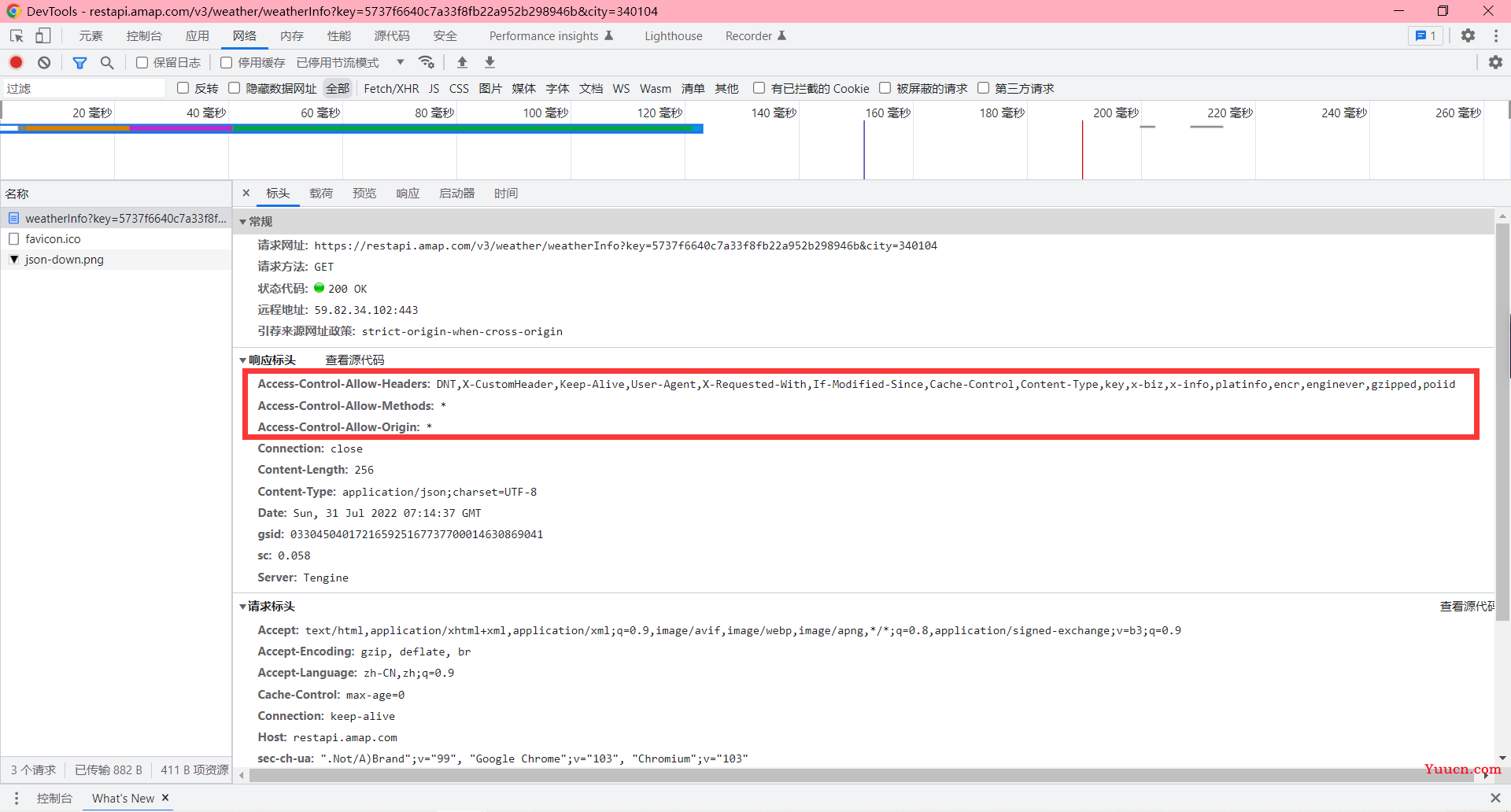1511x812 pixels.
Task: Switch to Payload (载荷) tab
Action: [x=321, y=193]
